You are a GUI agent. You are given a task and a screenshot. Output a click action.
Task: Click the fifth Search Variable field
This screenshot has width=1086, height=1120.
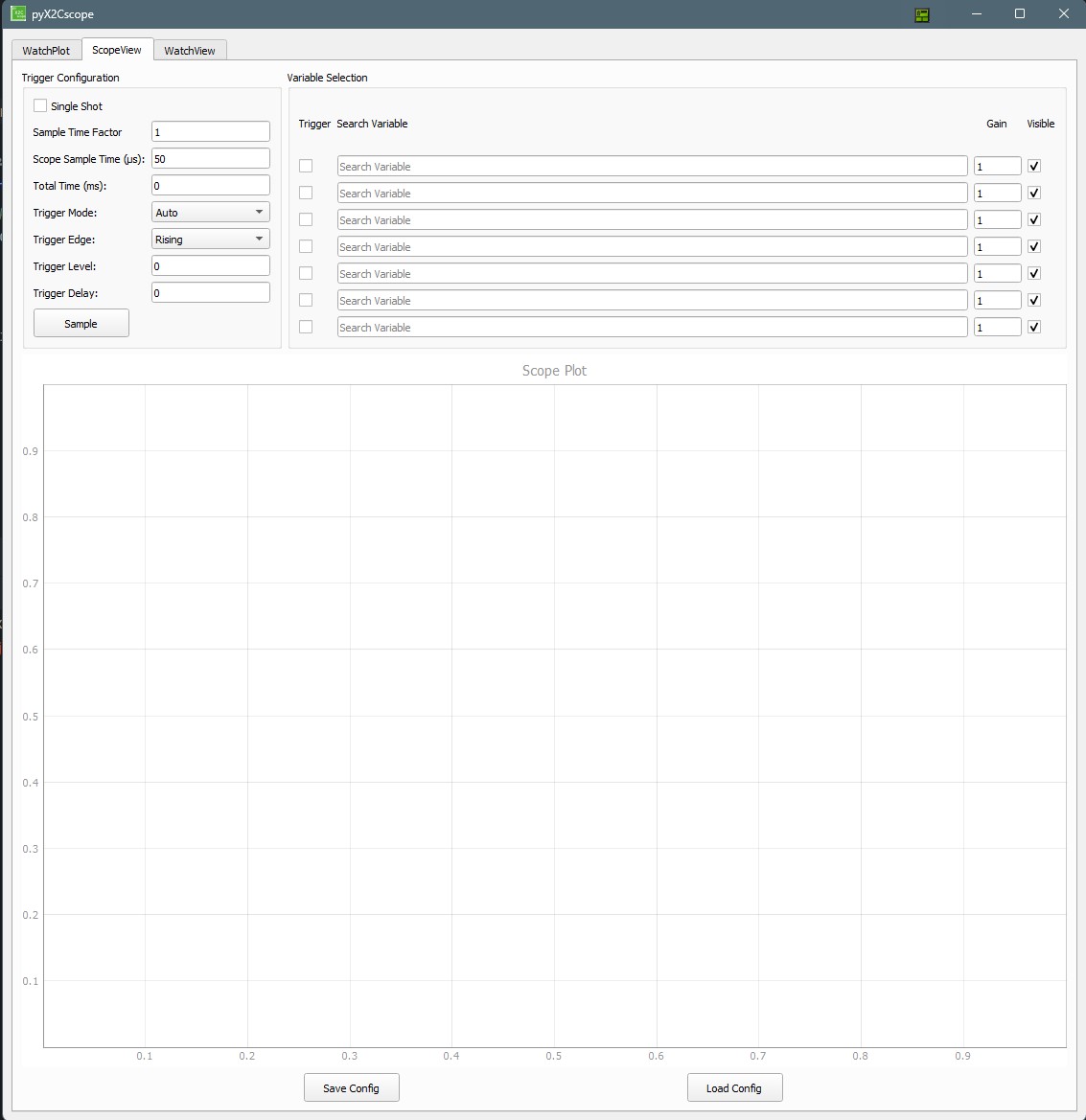[x=653, y=273]
